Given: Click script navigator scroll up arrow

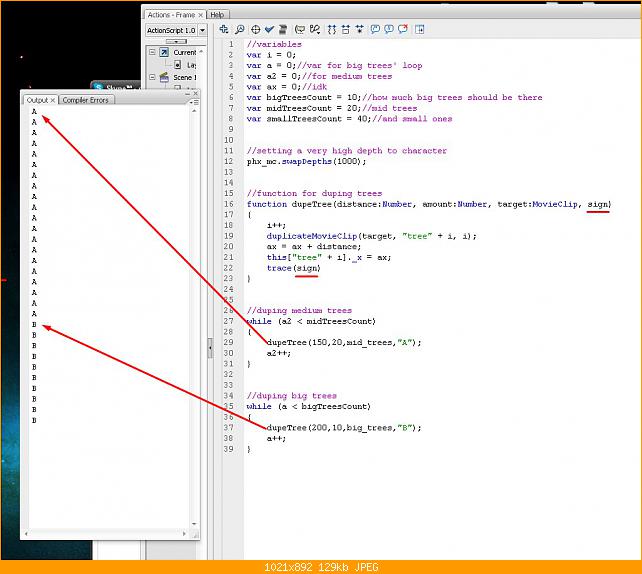Looking at the screenshot, I should [201, 52].
